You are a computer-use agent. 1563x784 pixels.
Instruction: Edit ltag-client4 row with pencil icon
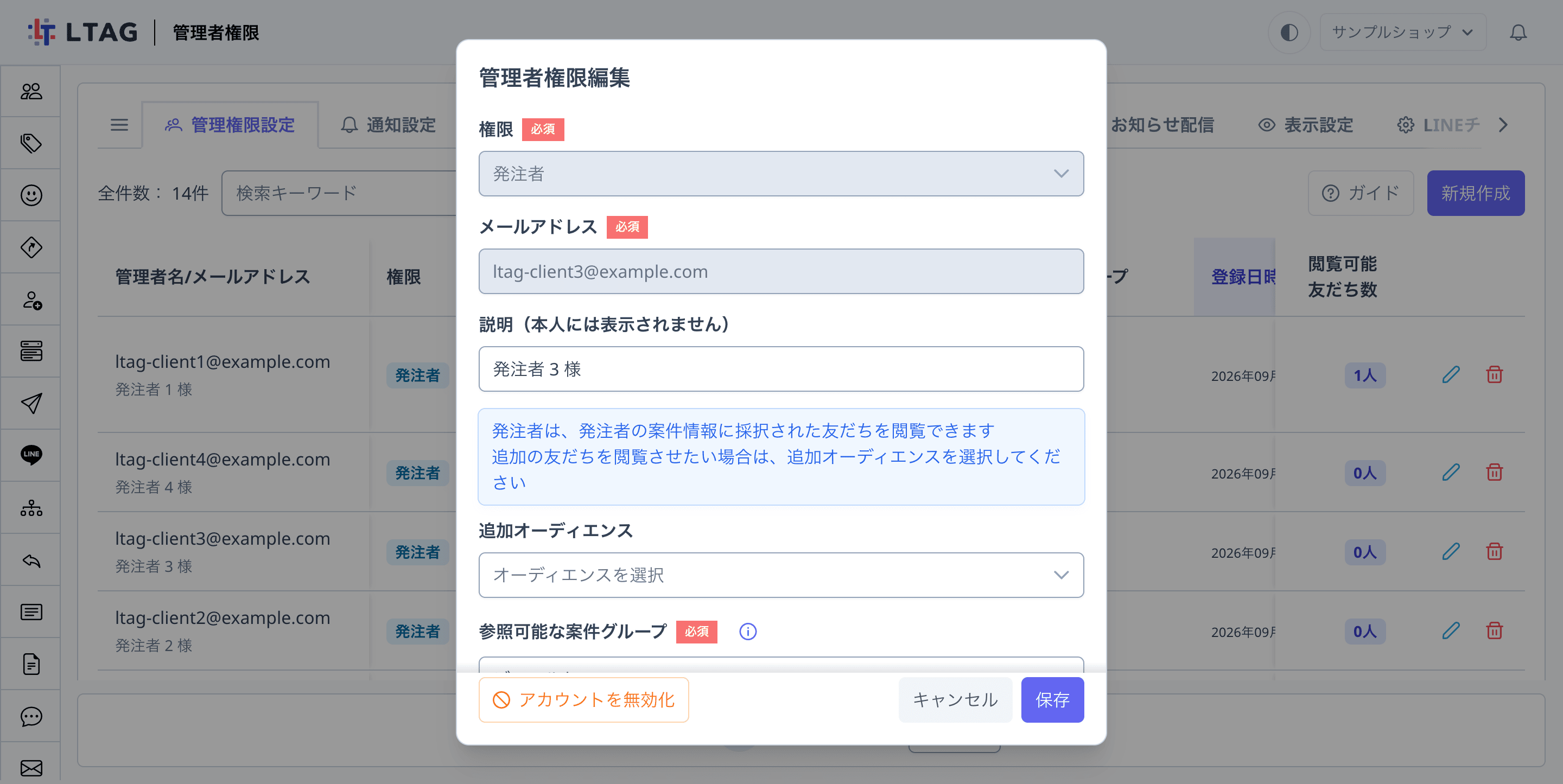coord(1451,473)
